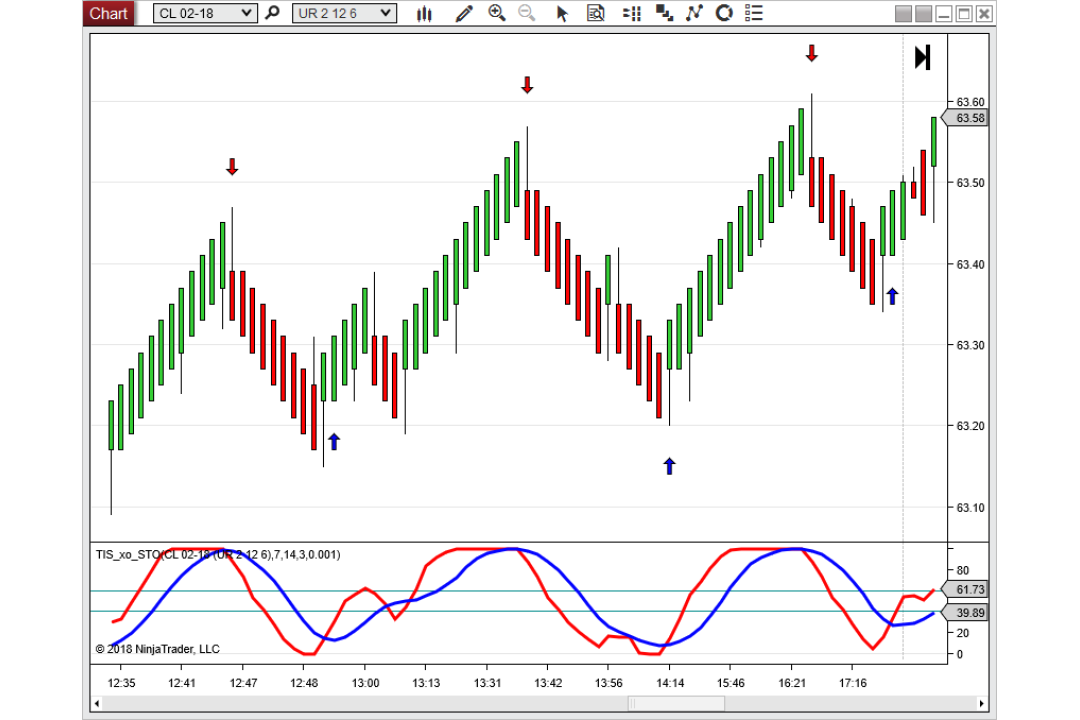The image size is (1080, 720).
Task: Click the 13:00 time axis label
Action: [365, 683]
